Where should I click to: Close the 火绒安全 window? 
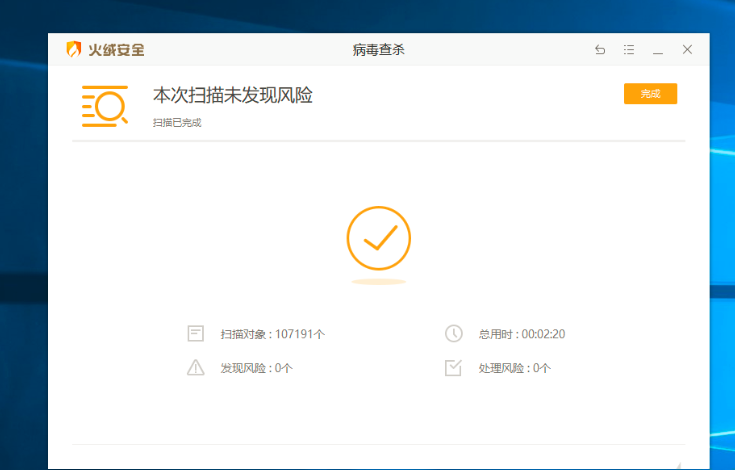click(687, 50)
